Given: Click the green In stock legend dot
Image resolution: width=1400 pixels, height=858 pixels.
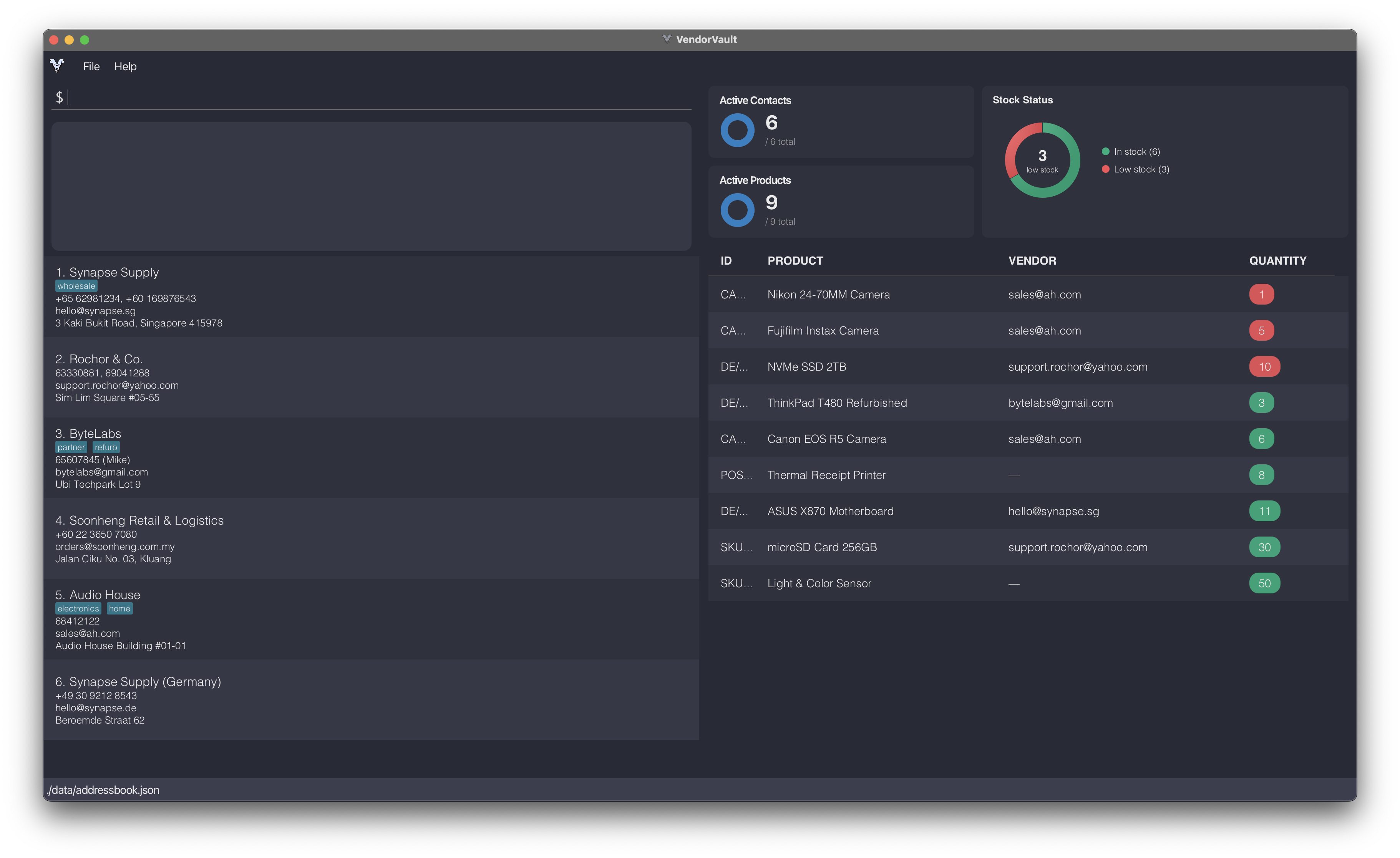Looking at the screenshot, I should pos(1105,151).
